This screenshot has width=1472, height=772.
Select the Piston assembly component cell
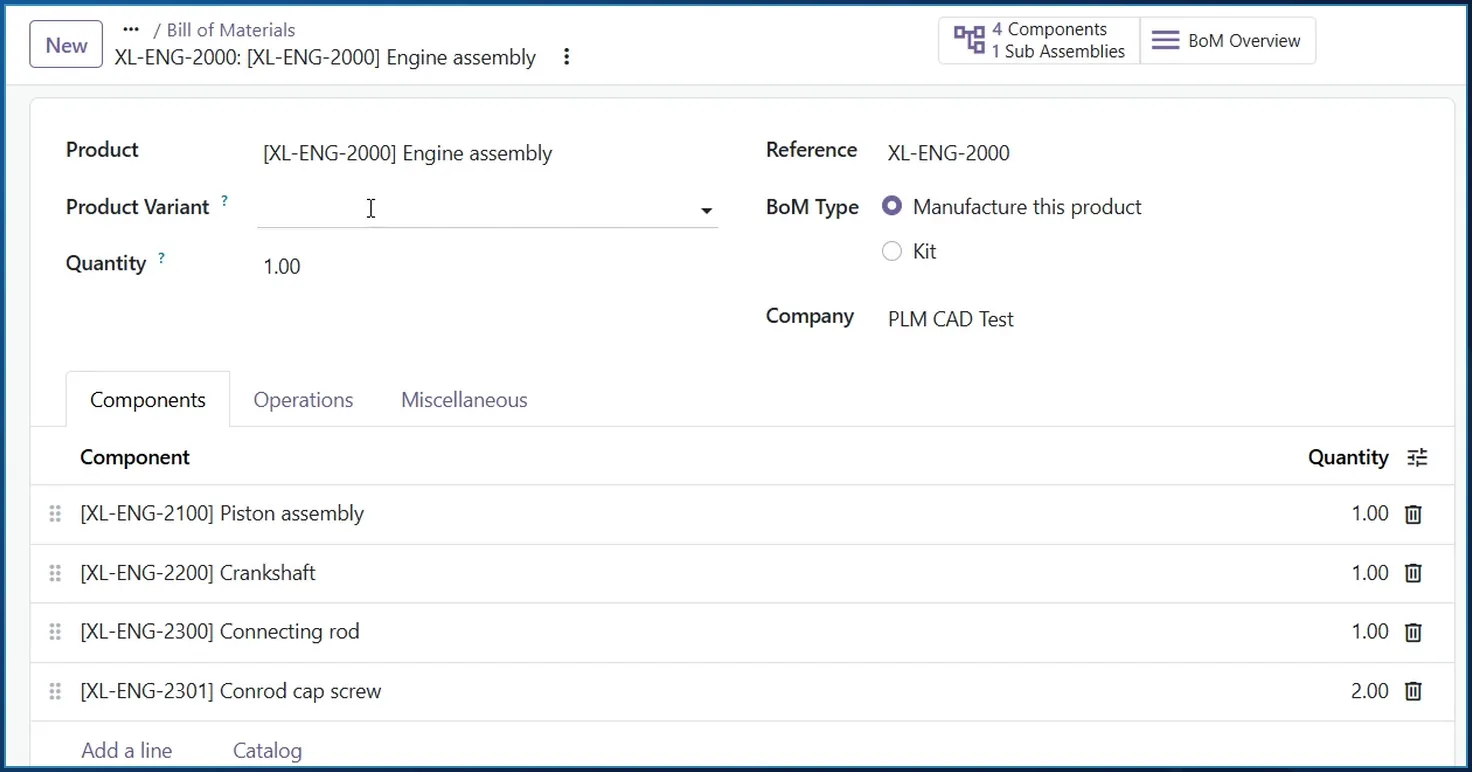pos(222,514)
